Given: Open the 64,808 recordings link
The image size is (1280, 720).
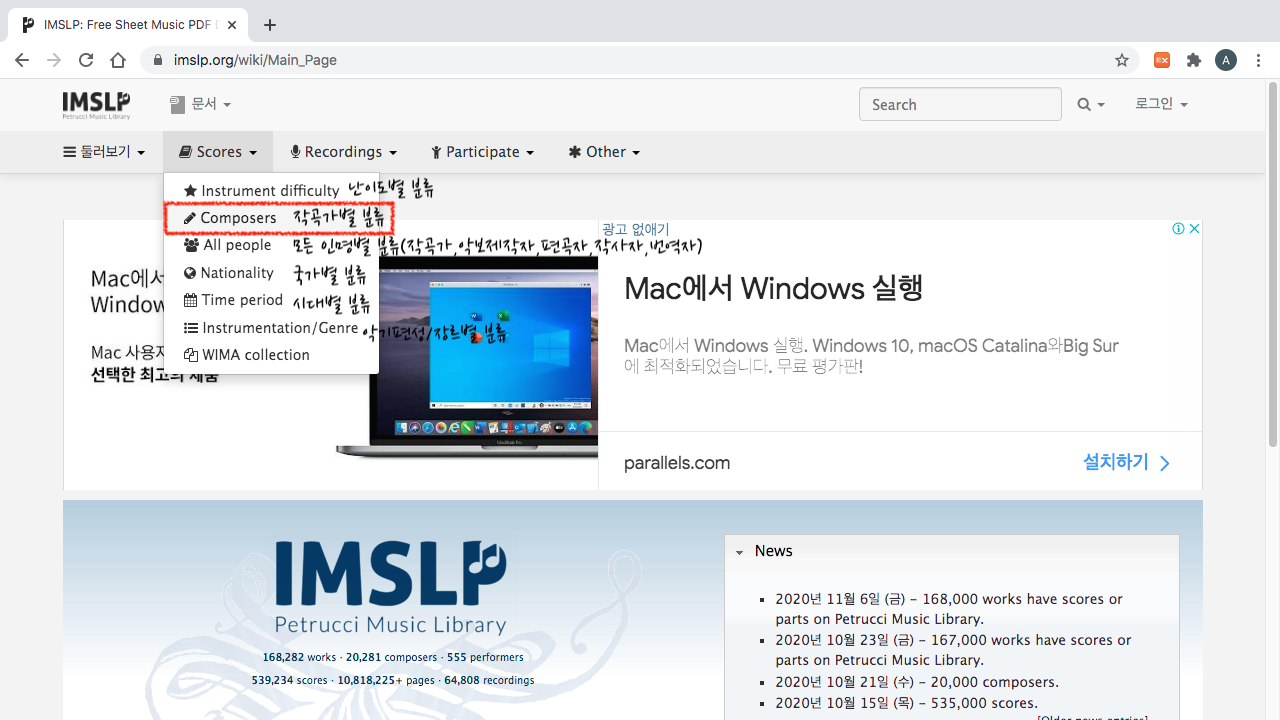Looking at the screenshot, I should coord(489,680).
